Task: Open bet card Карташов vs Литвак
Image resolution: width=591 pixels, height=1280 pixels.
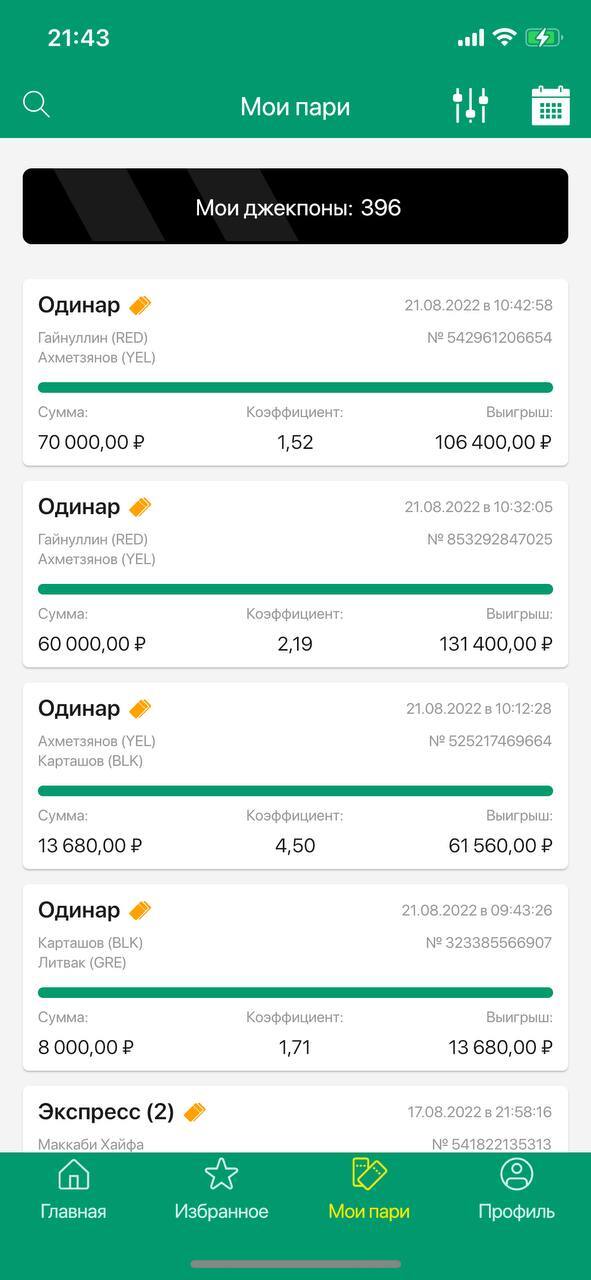Action: click(295, 977)
